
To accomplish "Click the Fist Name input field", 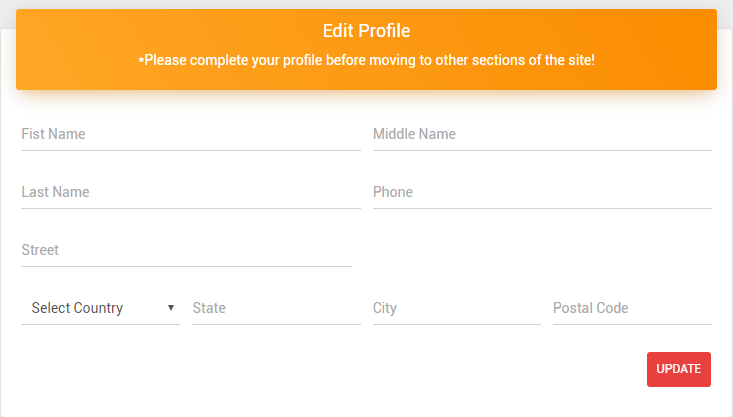I will (190, 134).
